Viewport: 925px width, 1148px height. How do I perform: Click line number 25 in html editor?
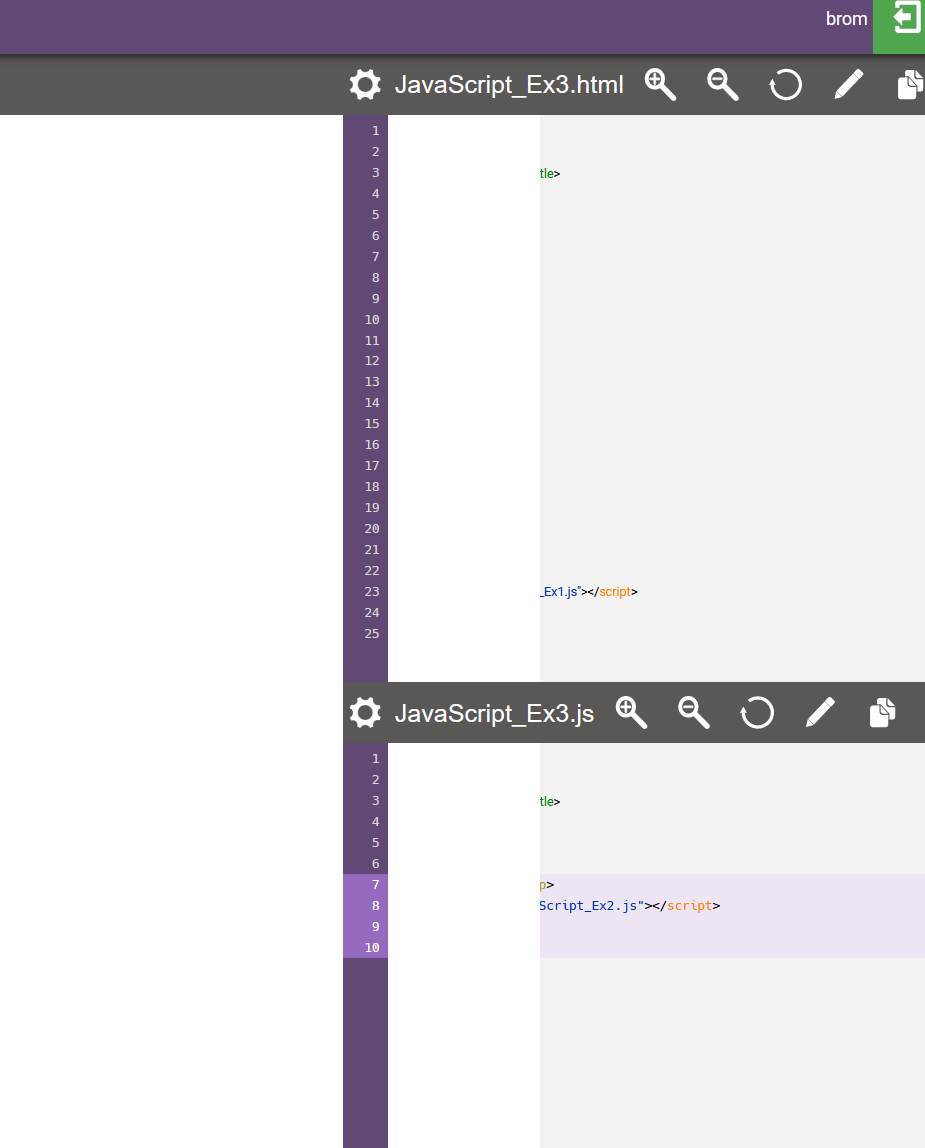coord(372,633)
